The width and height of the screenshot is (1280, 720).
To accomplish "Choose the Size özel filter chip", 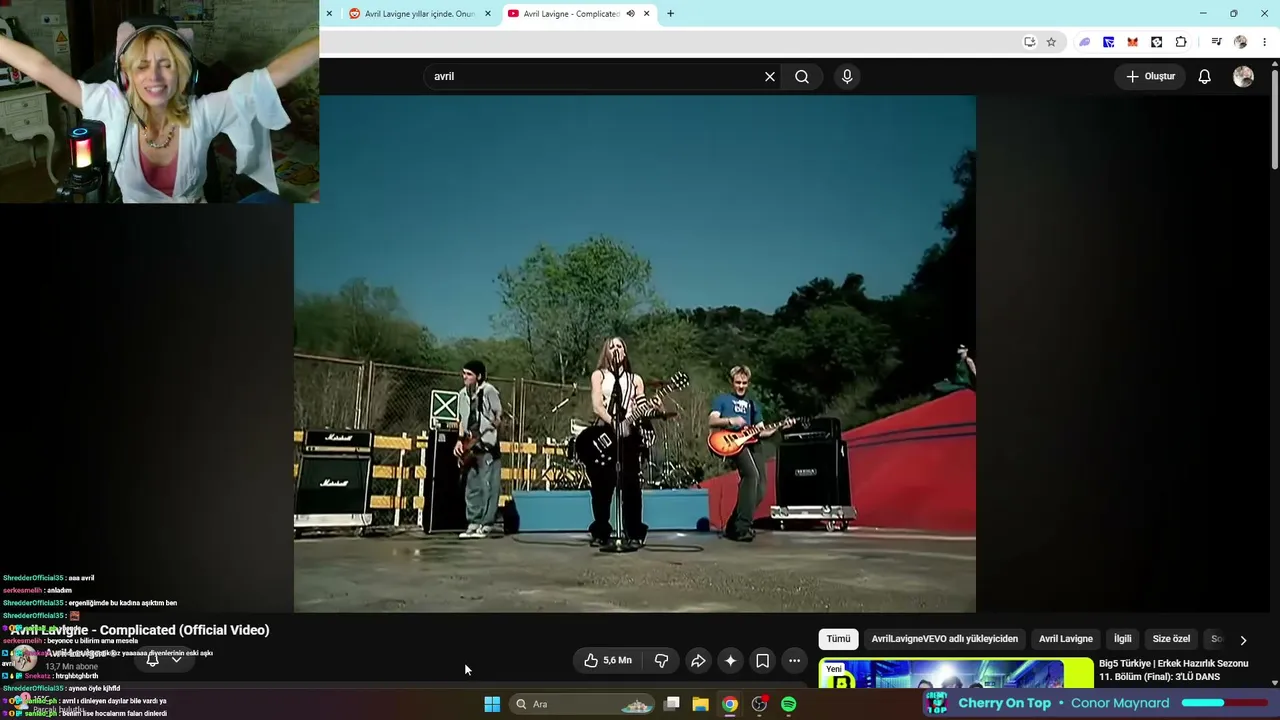I will point(1172,639).
